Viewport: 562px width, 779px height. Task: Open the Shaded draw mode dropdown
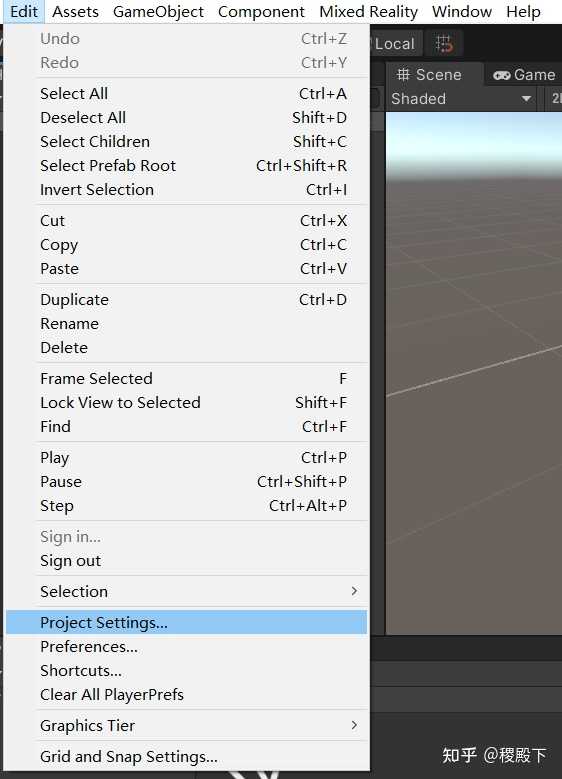click(x=462, y=98)
